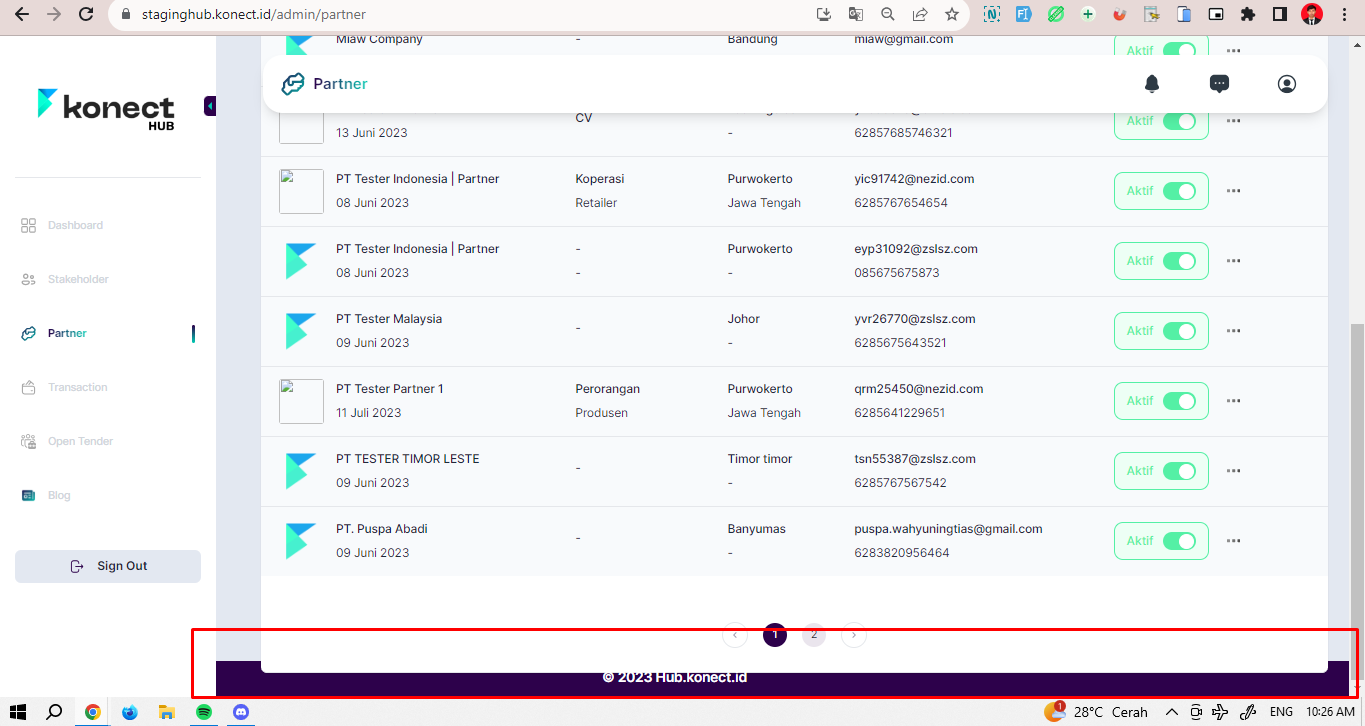This screenshot has height=726, width=1365.
Task: Open three-dot menu for PT Tester Partner 1
Action: pyautogui.click(x=1233, y=401)
